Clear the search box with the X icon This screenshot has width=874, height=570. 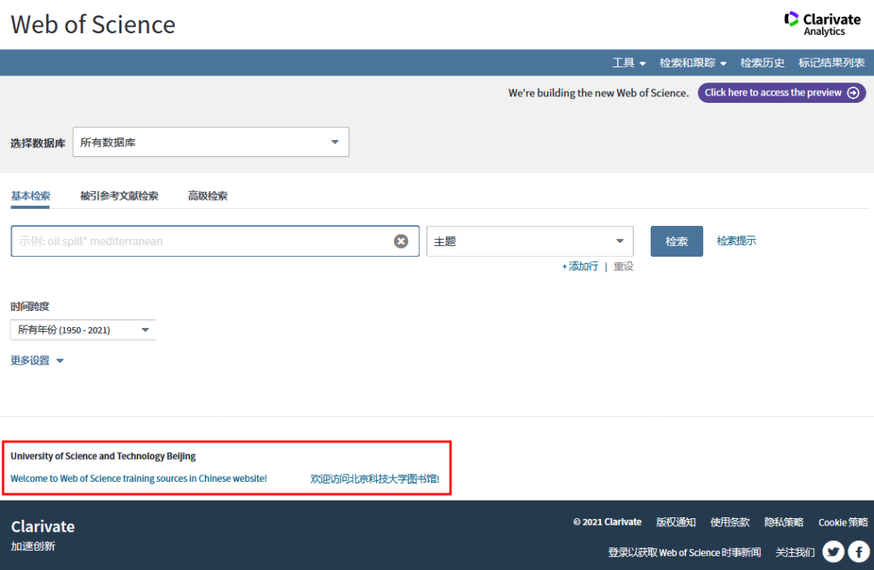[401, 241]
